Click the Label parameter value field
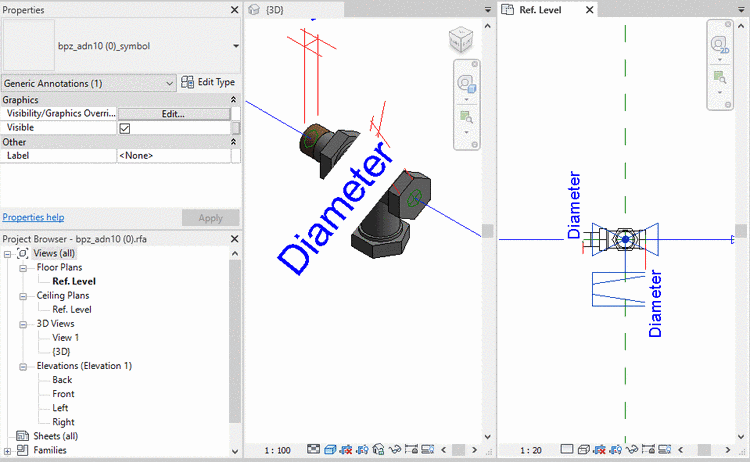750x462 pixels. (174, 155)
